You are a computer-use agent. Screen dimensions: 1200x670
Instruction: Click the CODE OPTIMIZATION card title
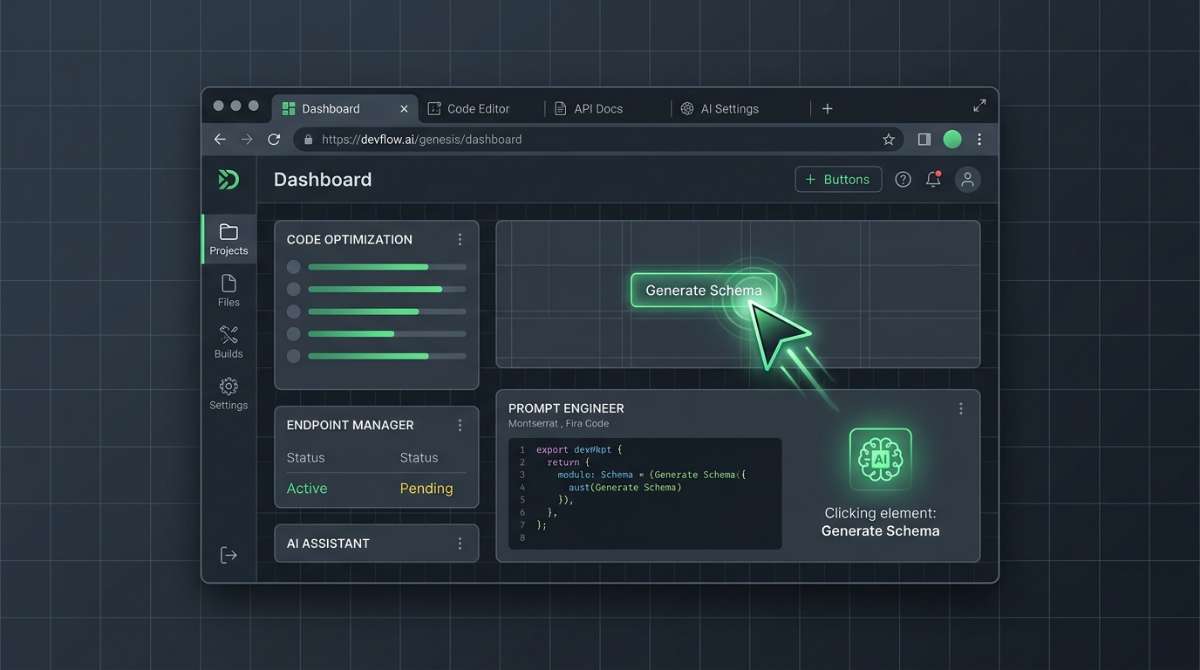click(x=349, y=240)
